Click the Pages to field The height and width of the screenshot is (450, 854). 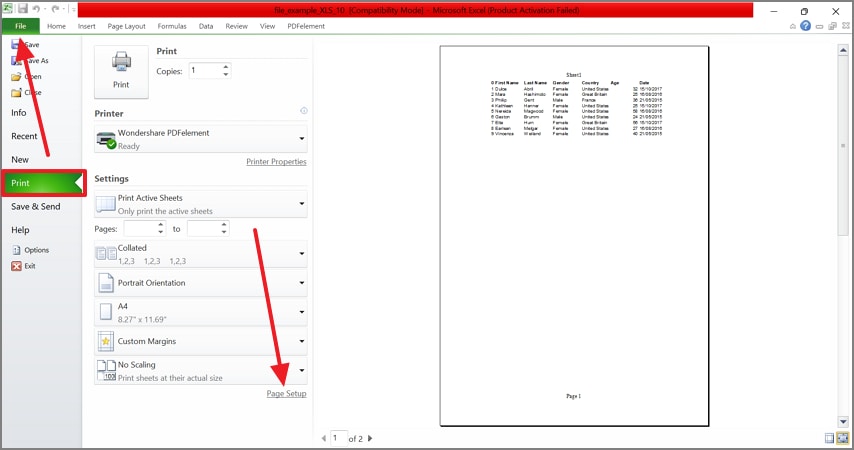203,229
